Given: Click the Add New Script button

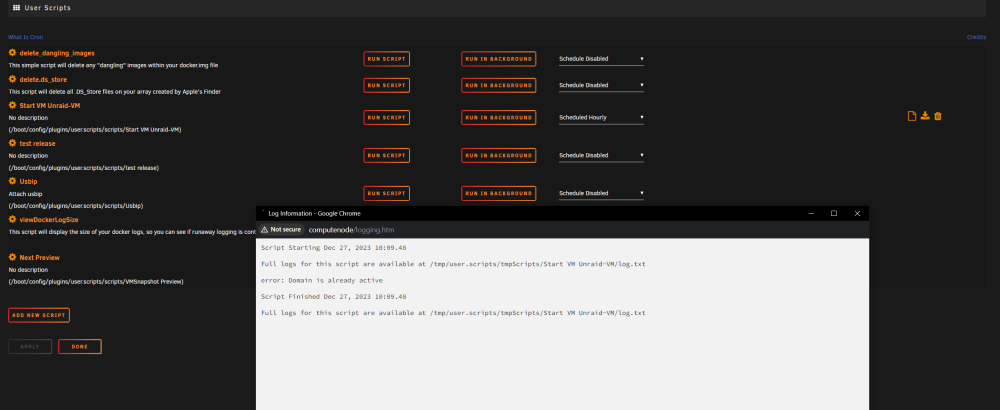Looking at the screenshot, I should 39,315.
